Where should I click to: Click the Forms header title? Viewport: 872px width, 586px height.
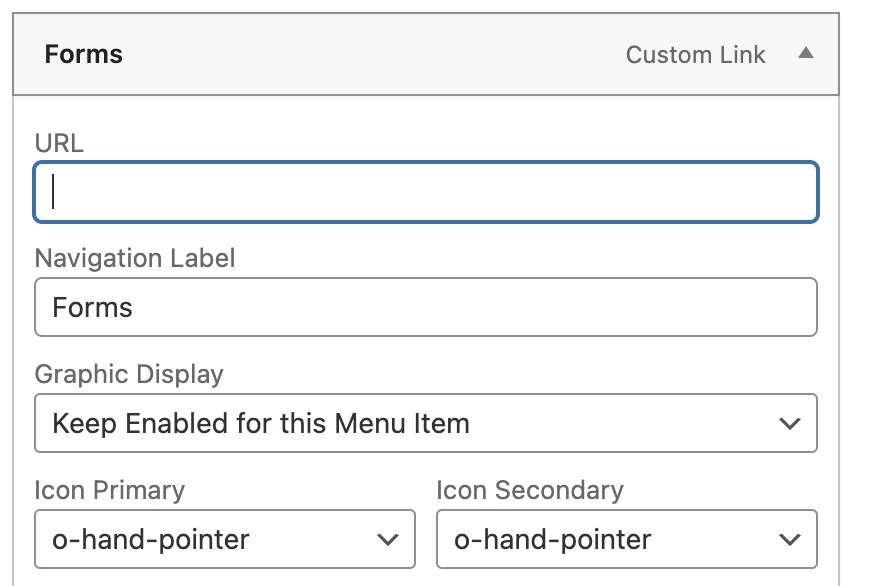(84, 54)
